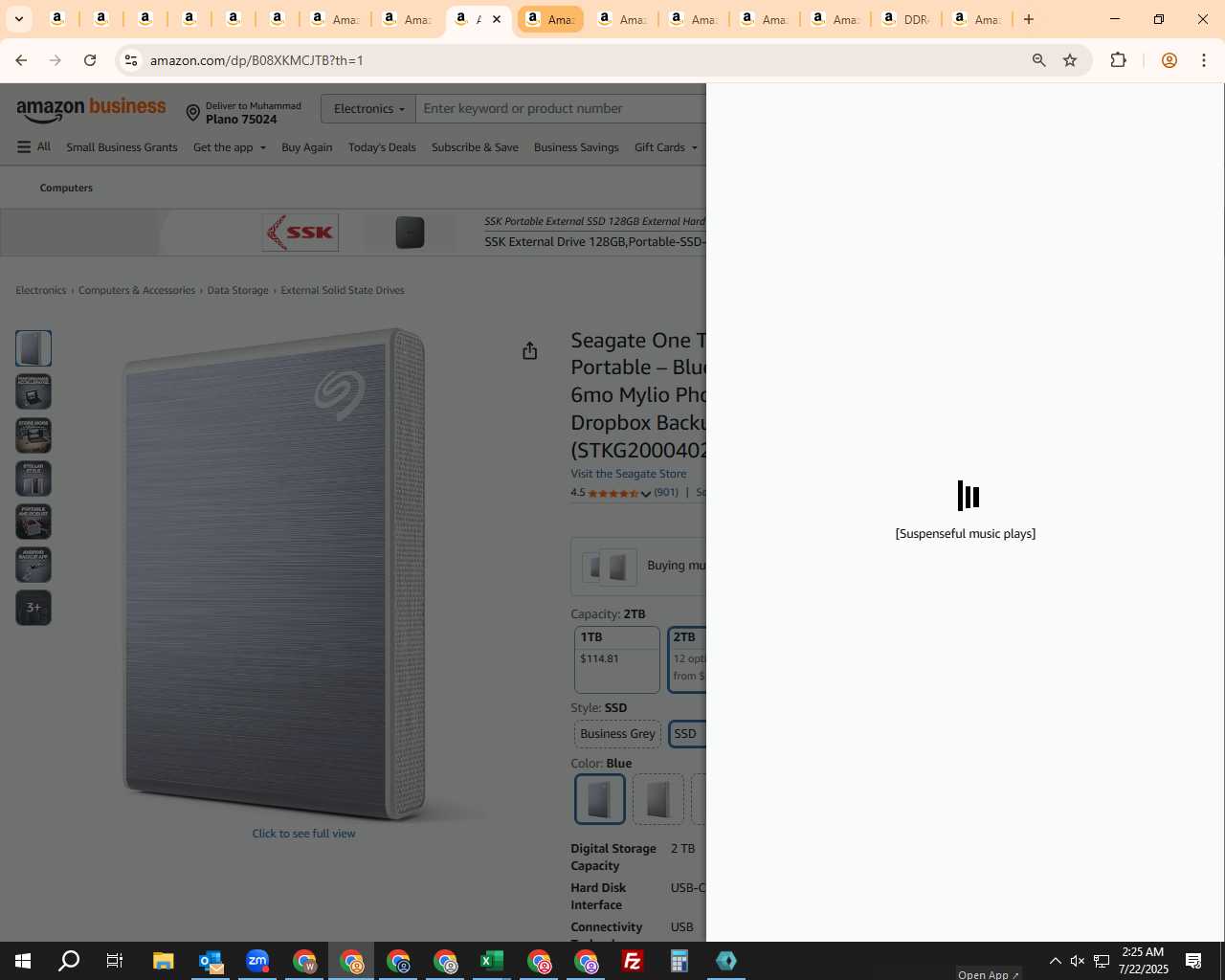The image size is (1225, 980).
Task: Open Business Savings
Action: coord(576,147)
